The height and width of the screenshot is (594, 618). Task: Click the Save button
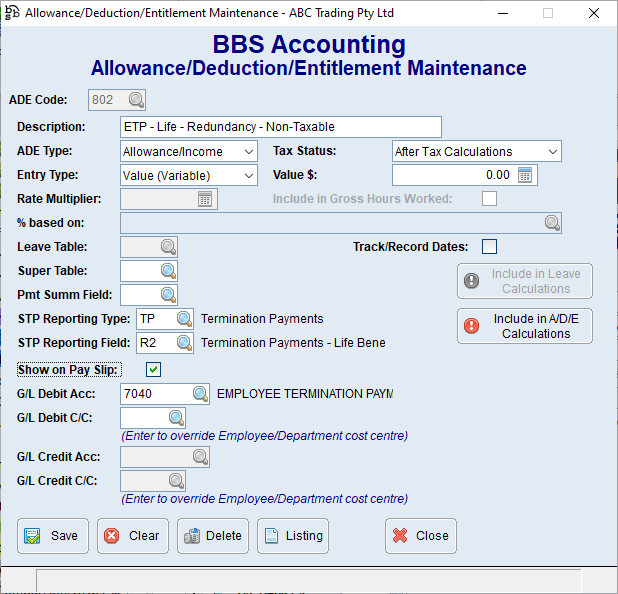[53, 536]
